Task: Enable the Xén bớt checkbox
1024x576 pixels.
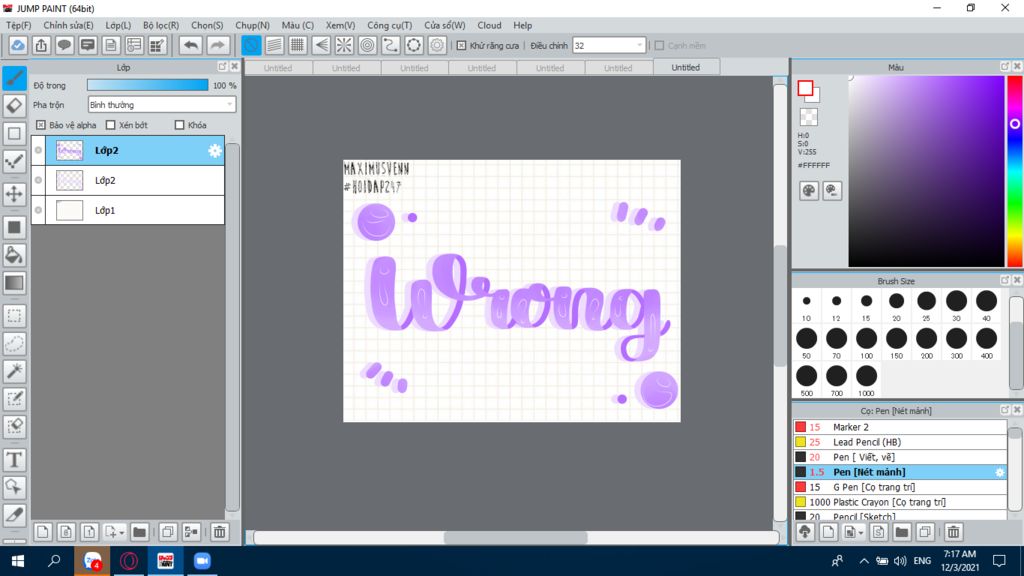Action: tap(110, 125)
